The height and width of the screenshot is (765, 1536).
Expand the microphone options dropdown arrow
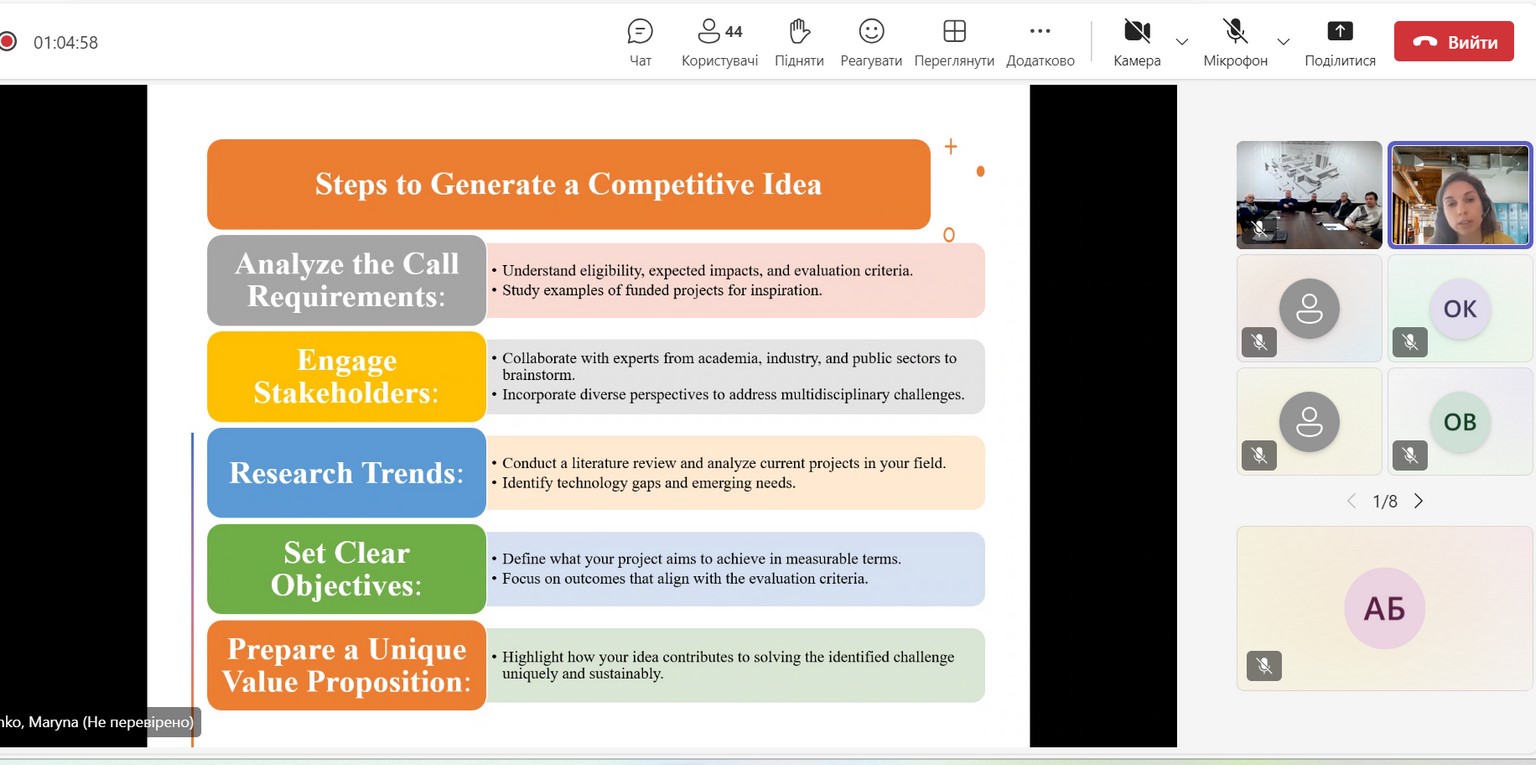pyautogui.click(x=1283, y=42)
